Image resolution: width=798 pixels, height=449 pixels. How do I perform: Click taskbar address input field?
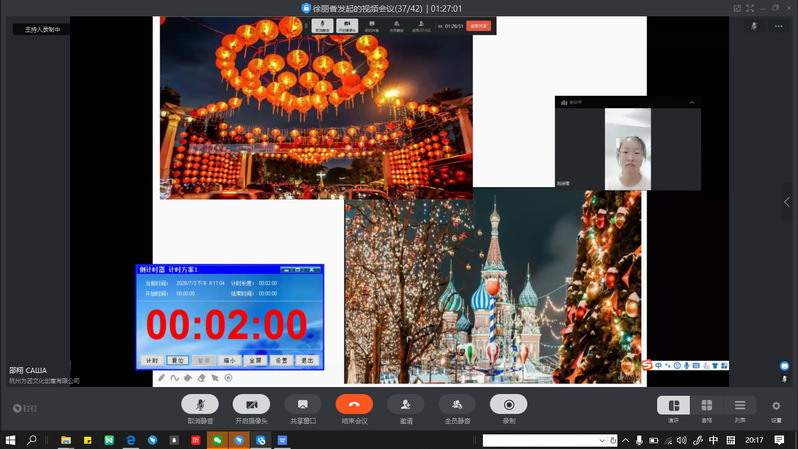point(539,440)
